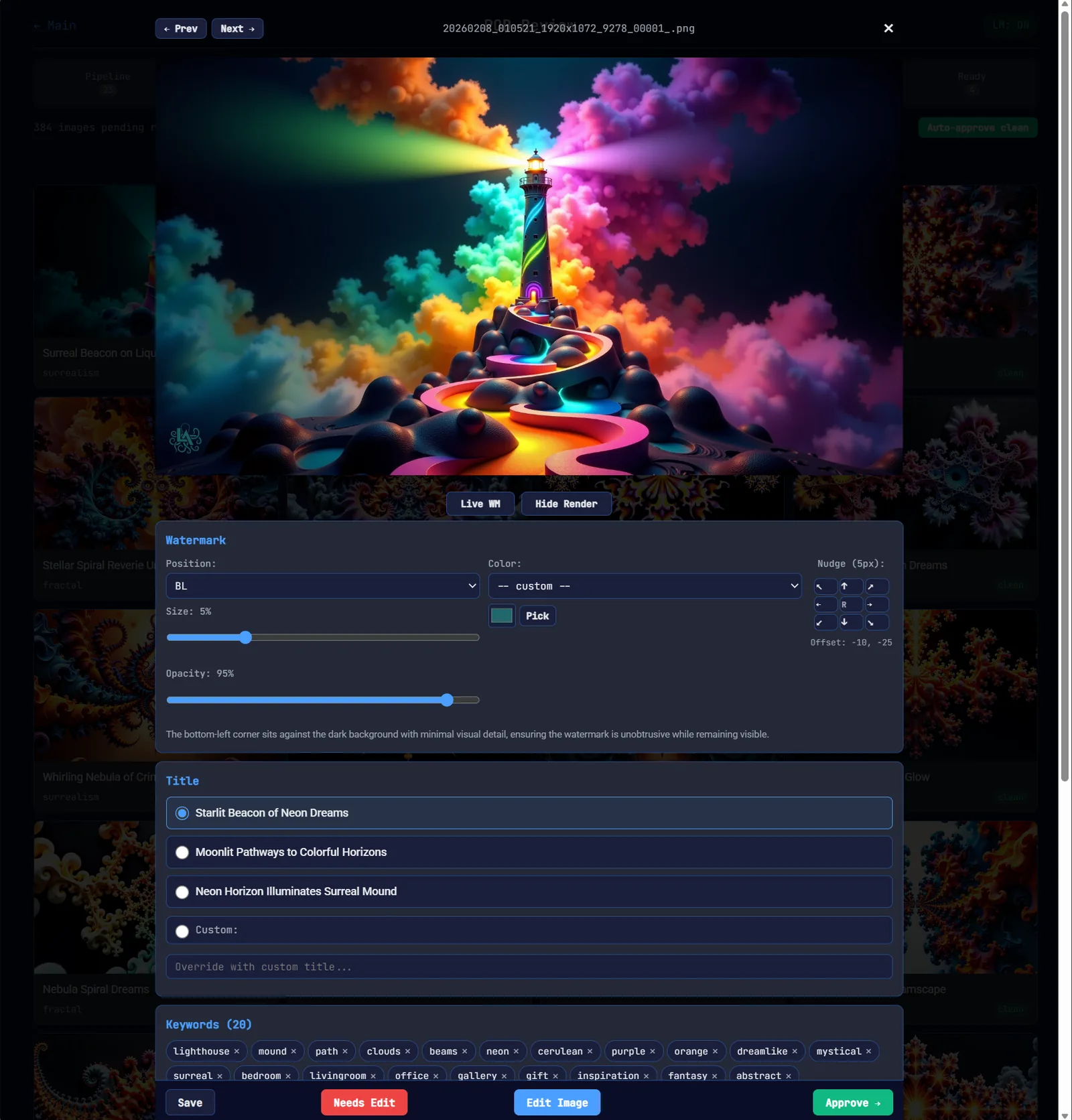The height and width of the screenshot is (1120, 1072).
Task: Click Pick to choose watermark color
Action: point(537,616)
